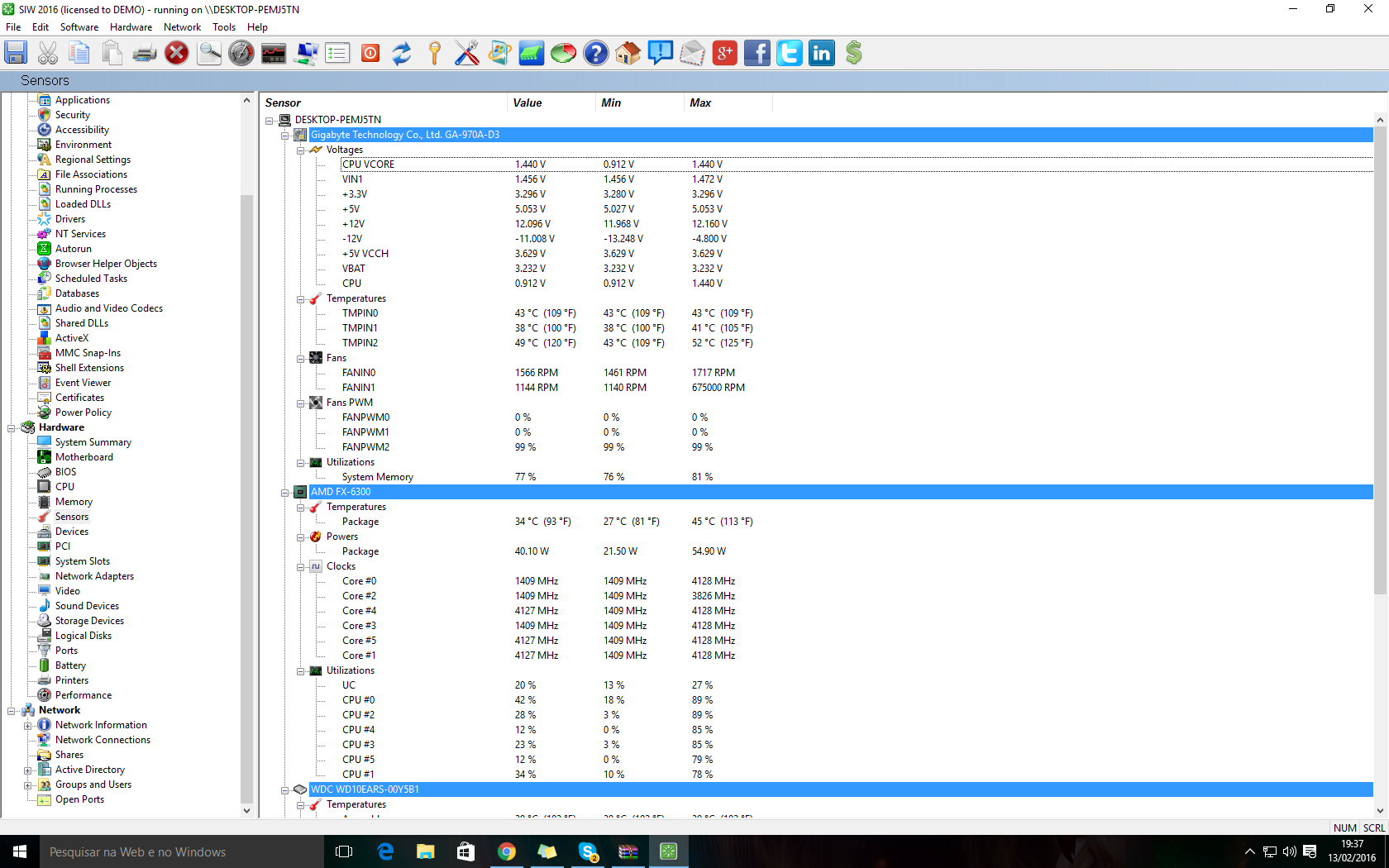Image resolution: width=1389 pixels, height=868 pixels.
Task: Click the Google Plus toolbar icon
Action: pos(725,53)
